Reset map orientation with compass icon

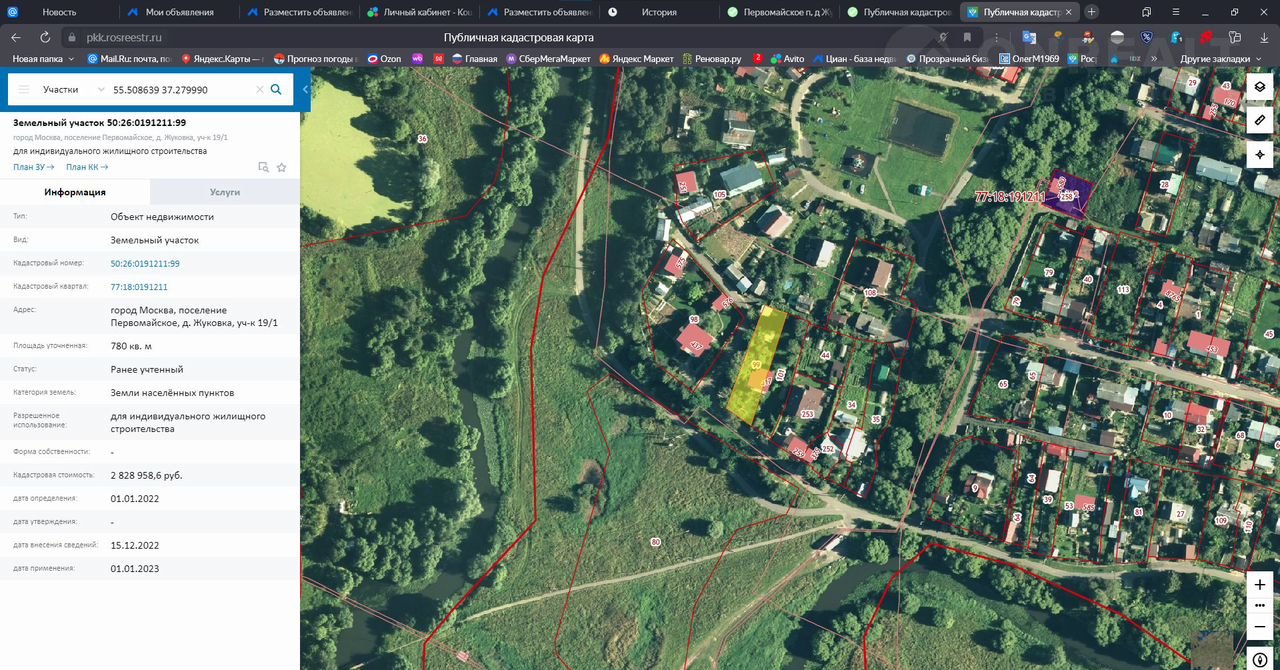pyautogui.click(x=1260, y=659)
